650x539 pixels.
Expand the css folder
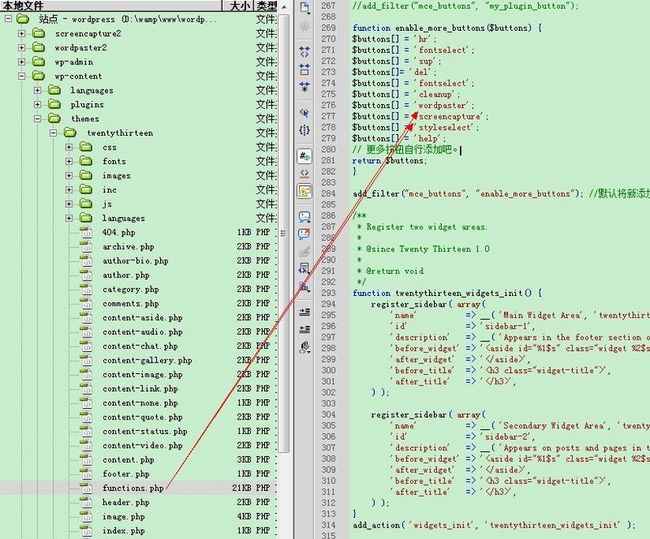(x=69, y=147)
